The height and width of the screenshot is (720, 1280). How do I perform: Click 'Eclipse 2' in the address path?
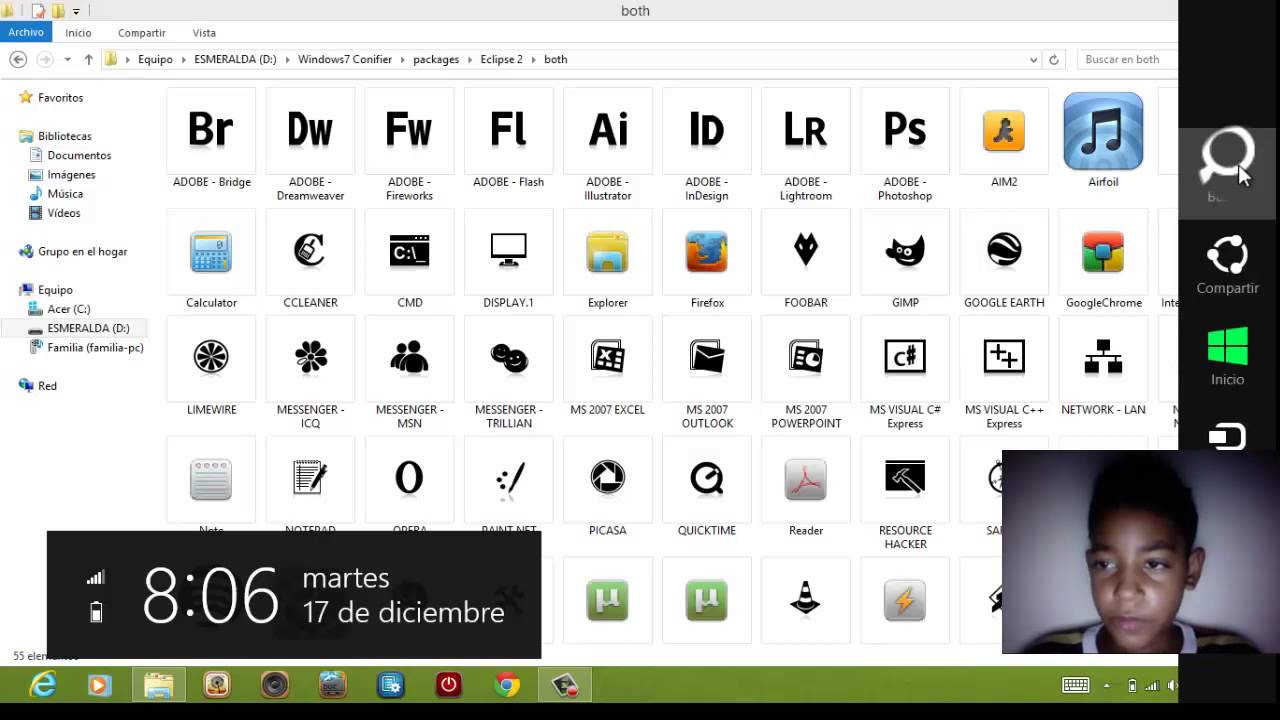click(x=501, y=59)
